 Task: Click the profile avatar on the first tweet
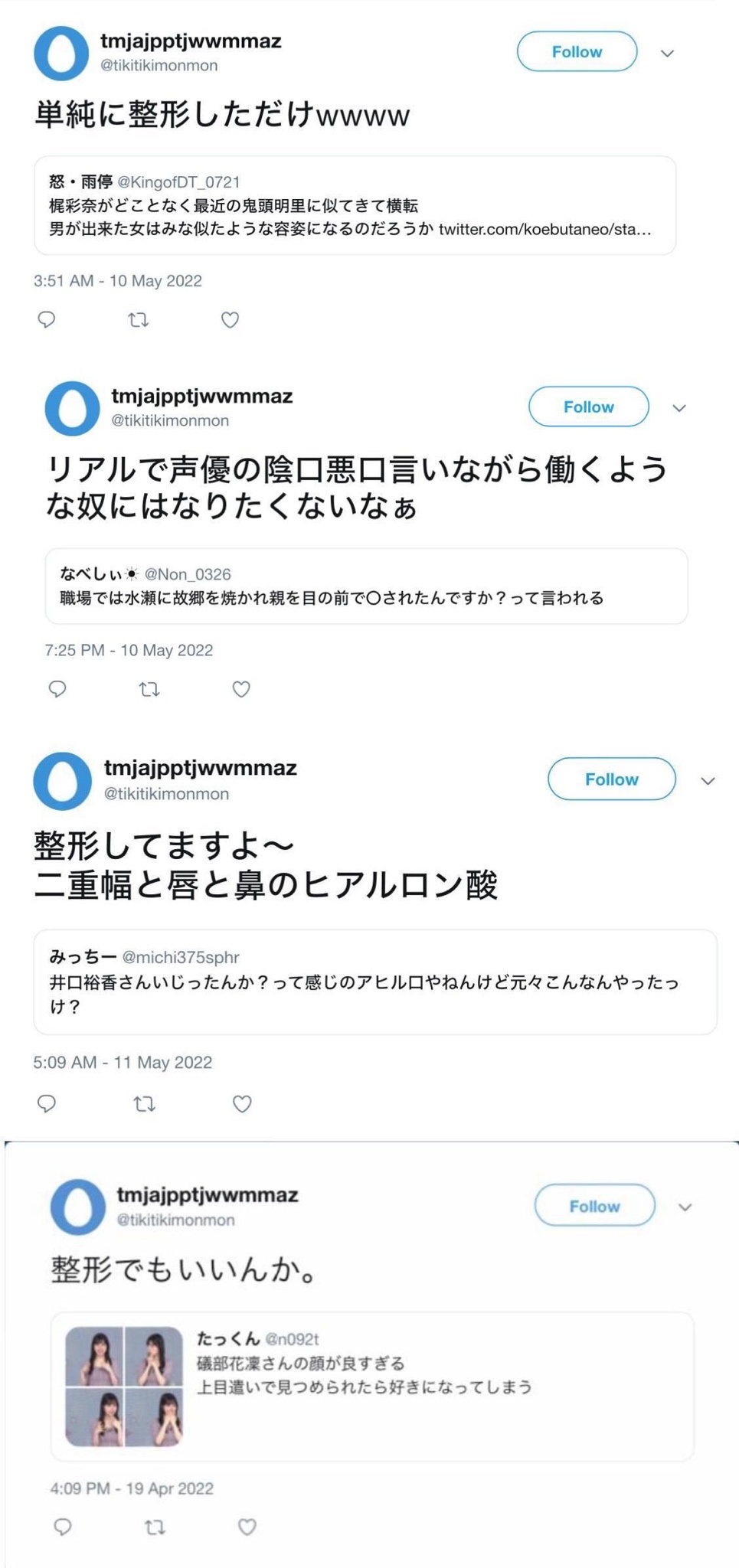61,54
